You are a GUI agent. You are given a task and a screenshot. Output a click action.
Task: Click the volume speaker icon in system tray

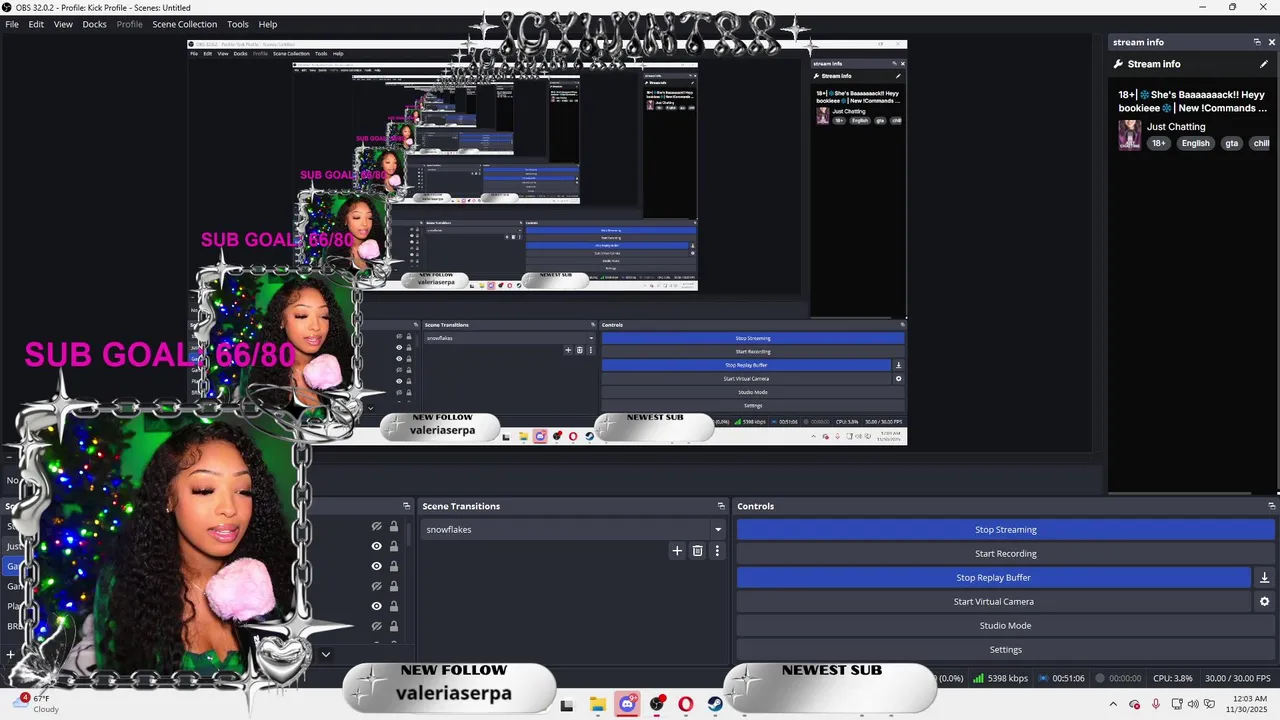point(1193,704)
